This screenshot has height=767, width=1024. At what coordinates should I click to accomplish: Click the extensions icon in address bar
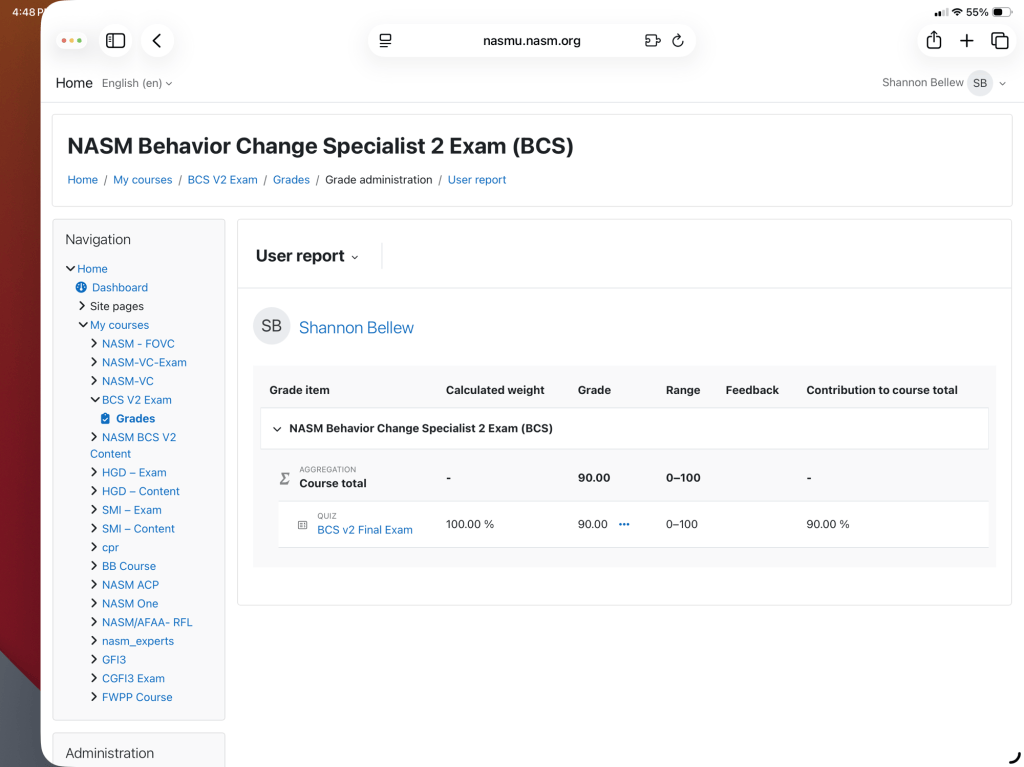point(652,41)
